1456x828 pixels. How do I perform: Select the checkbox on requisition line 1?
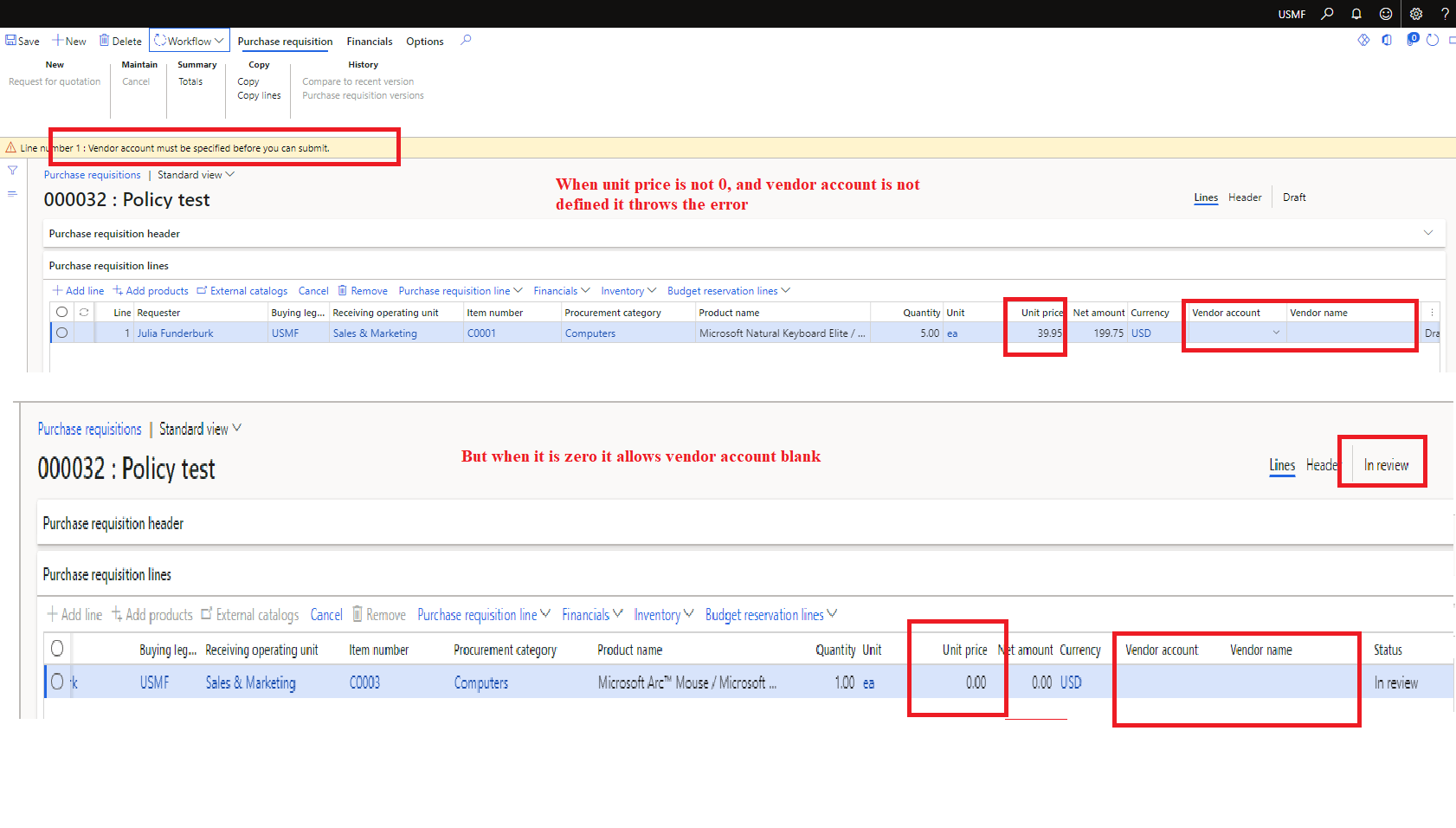pos(61,333)
